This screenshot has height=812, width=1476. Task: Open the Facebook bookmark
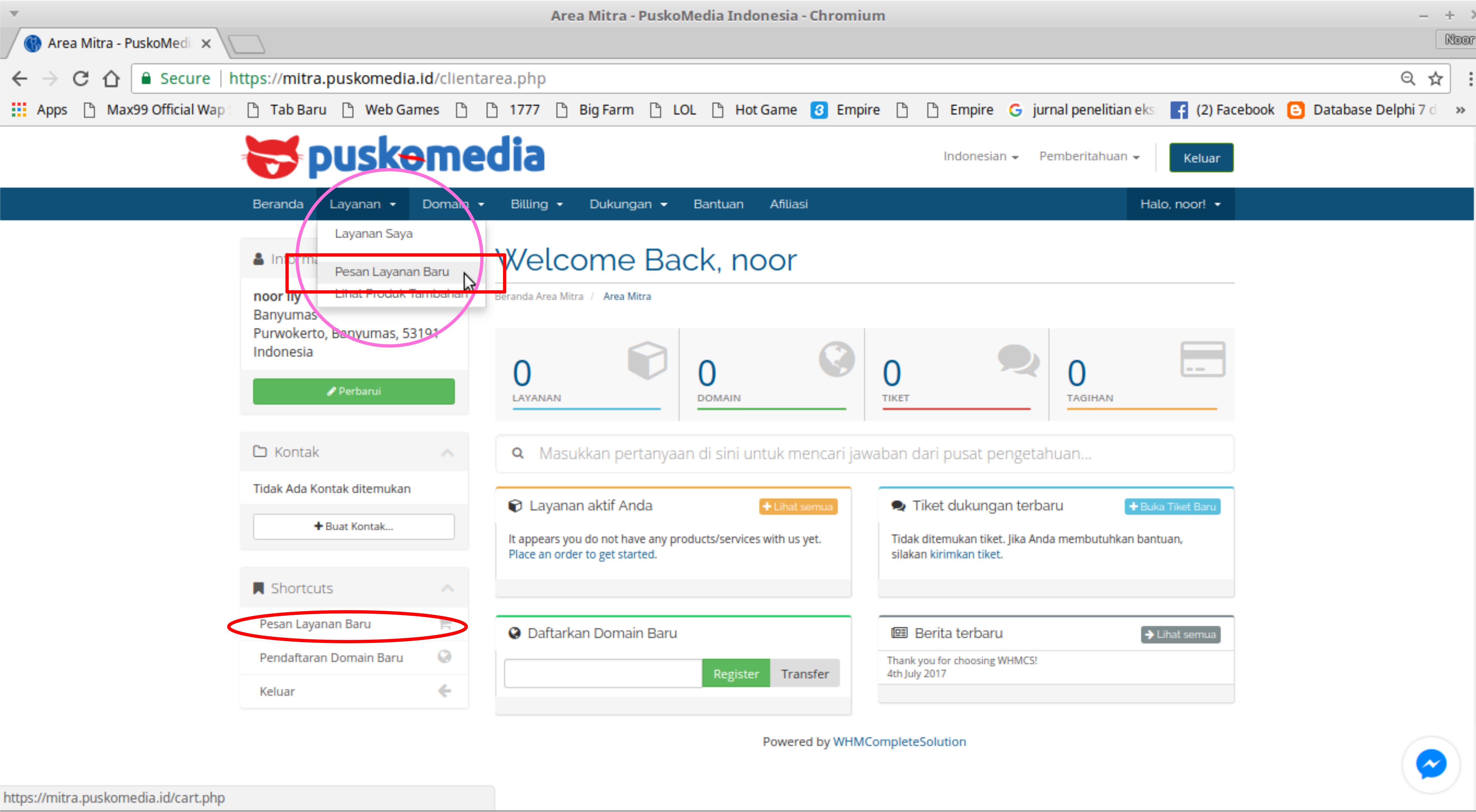pyautogui.click(x=1222, y=109)
